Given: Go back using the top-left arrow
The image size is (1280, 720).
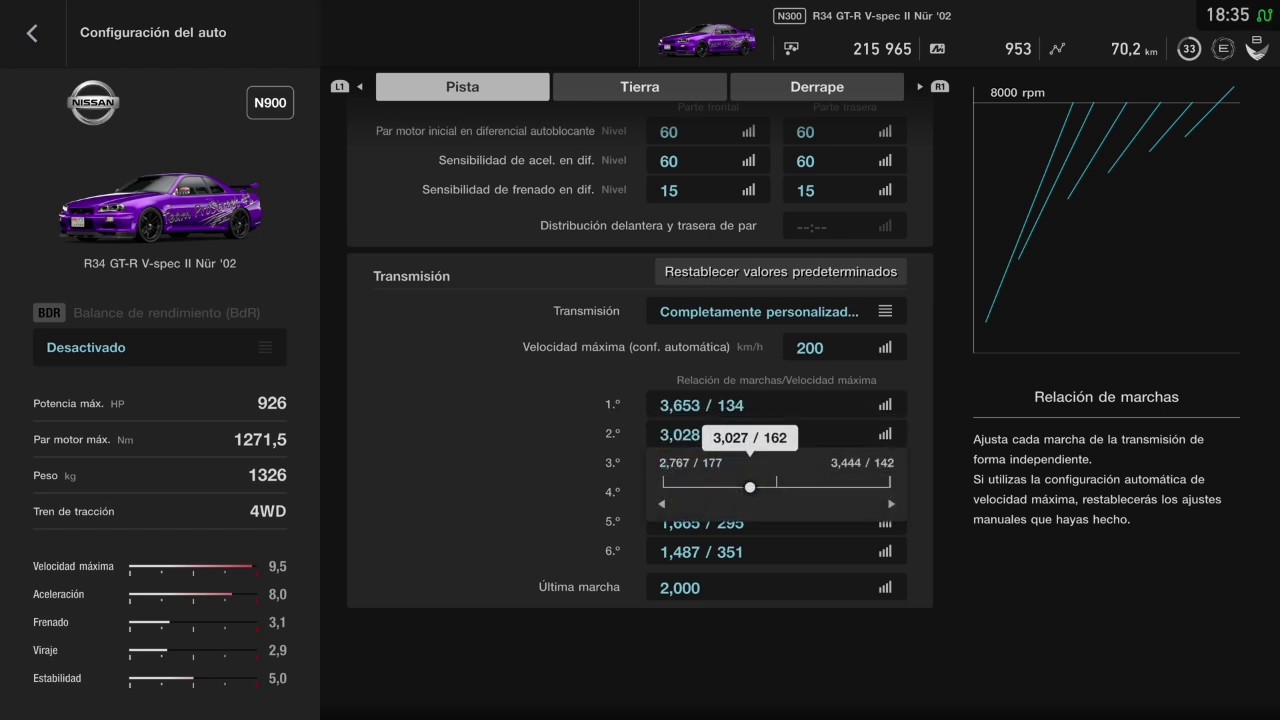Looking at the screenshot, I should (32, 33).
